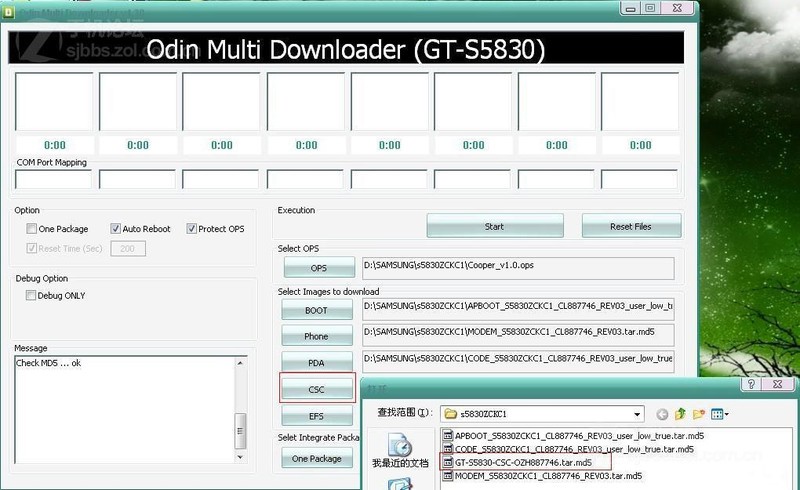
Task: Select APBOOT_S5830ZCKC1 user_low_true.tar.md5 file
Action: tap(579, 436)
